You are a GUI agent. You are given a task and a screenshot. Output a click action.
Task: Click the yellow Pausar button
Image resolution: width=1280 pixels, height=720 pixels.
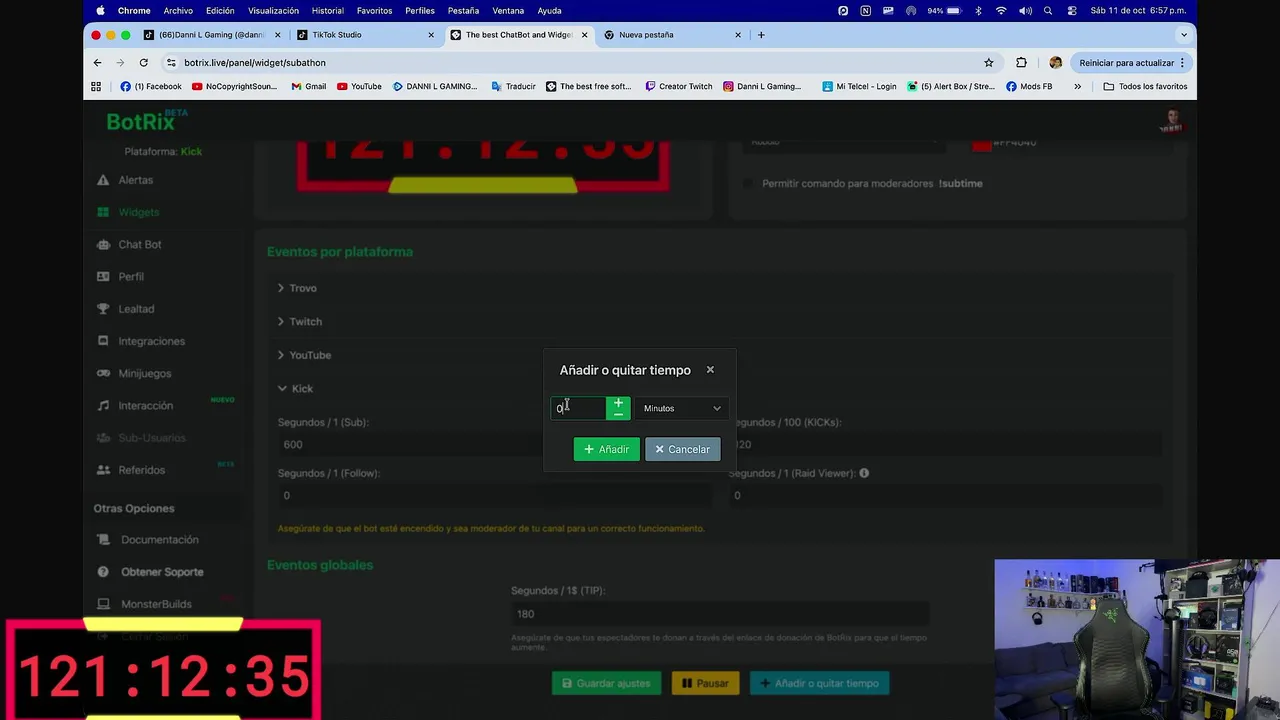coord(705,683)
